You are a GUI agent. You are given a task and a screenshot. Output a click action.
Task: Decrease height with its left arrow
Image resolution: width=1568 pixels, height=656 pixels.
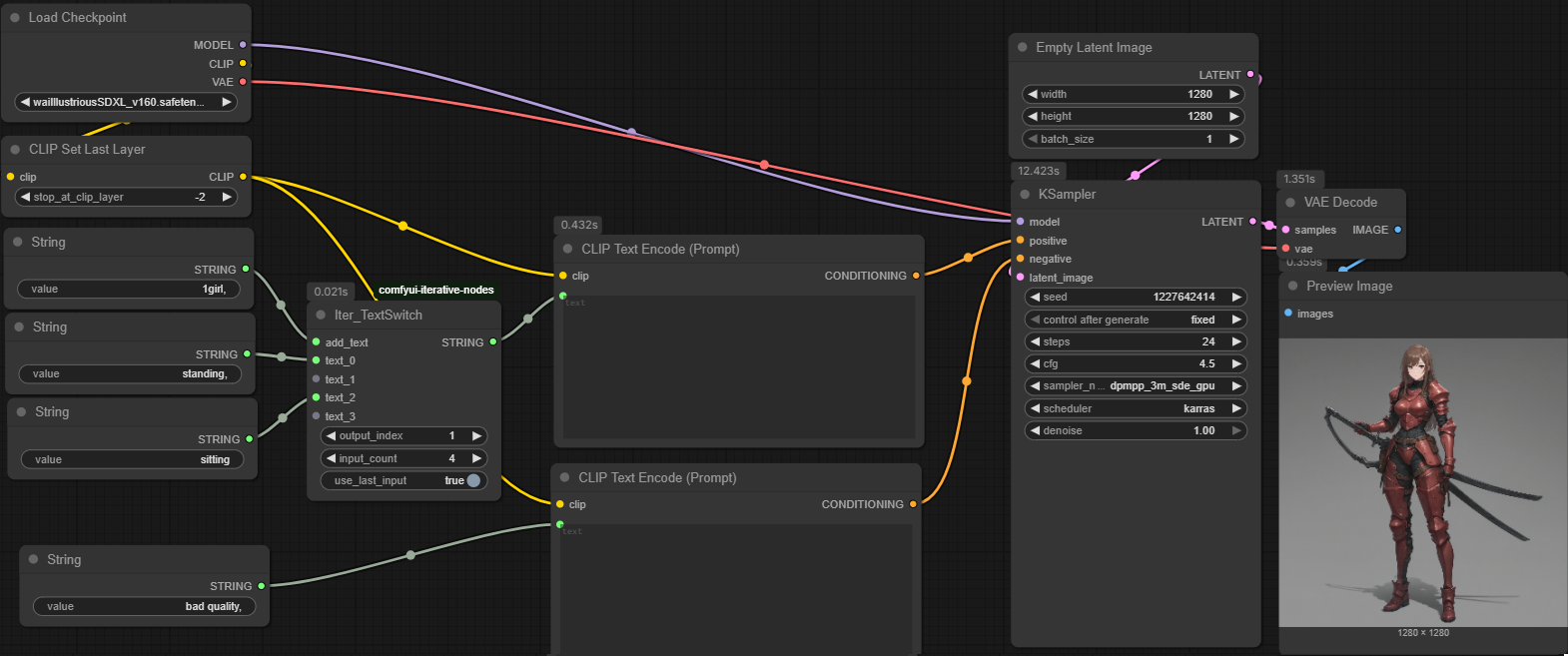tap(1033, 116)
